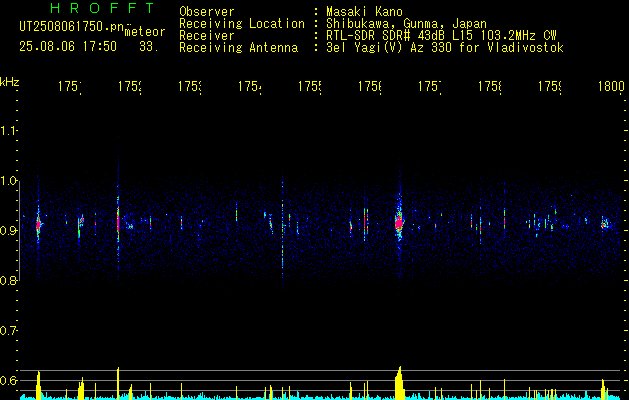Click the 1800 time axis label
The image size is (629, 400).
(611, 86)
